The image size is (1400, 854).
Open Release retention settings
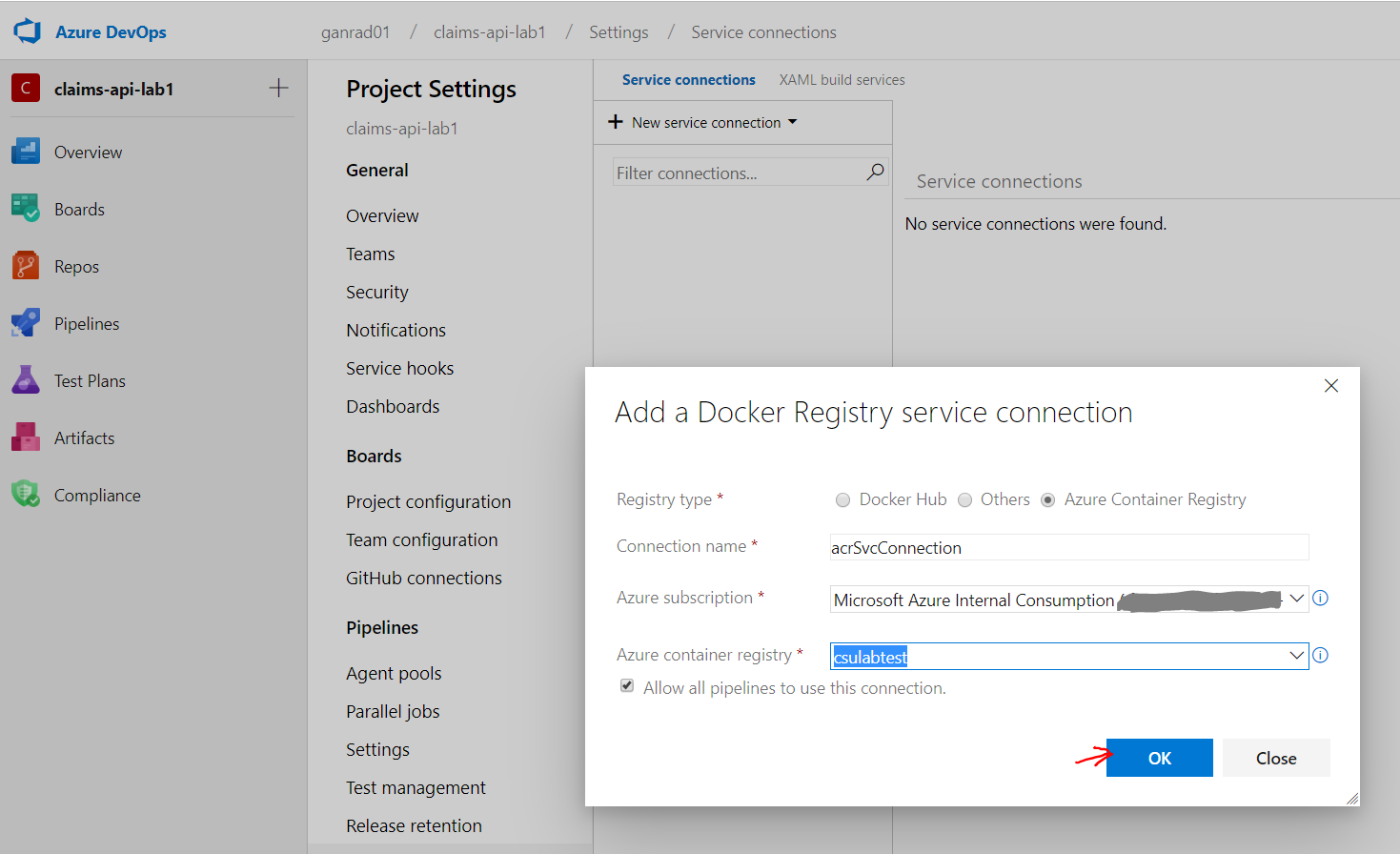[414, 825]
